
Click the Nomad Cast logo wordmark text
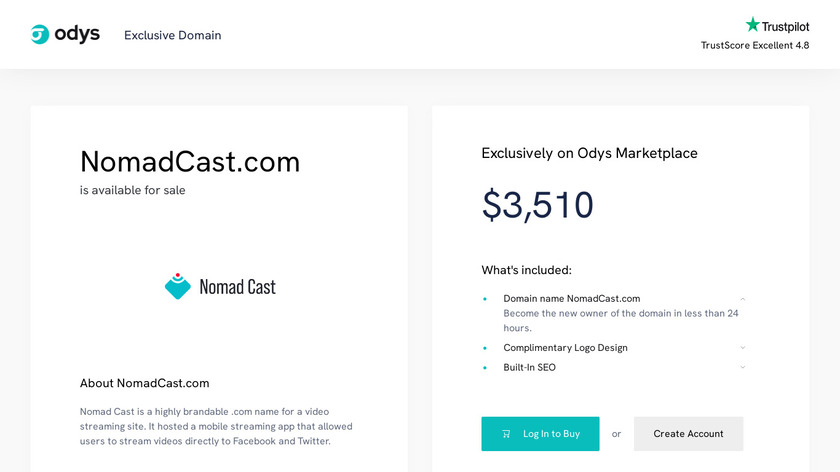coord(237,287)
